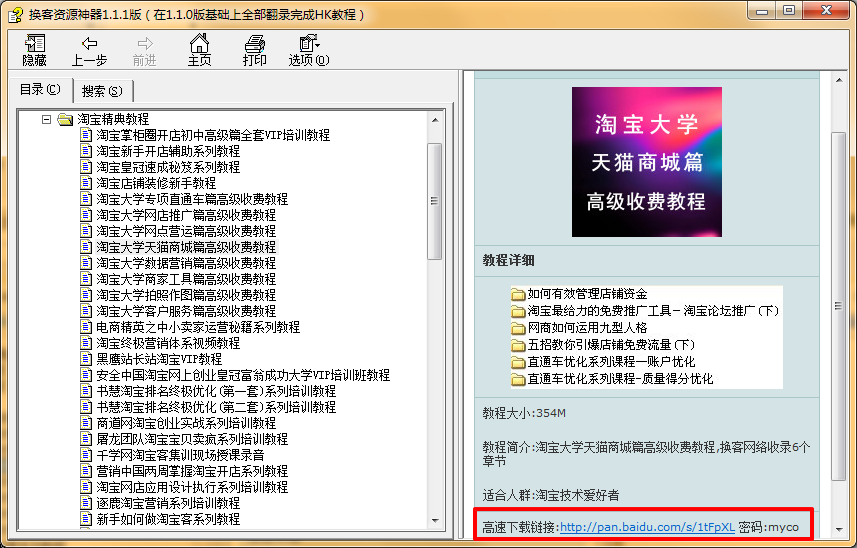The image size is (857, 548).
Task: Select the 淘宝精典教程 folder icon
Action: pyautogui.click(x=65, y=119)
